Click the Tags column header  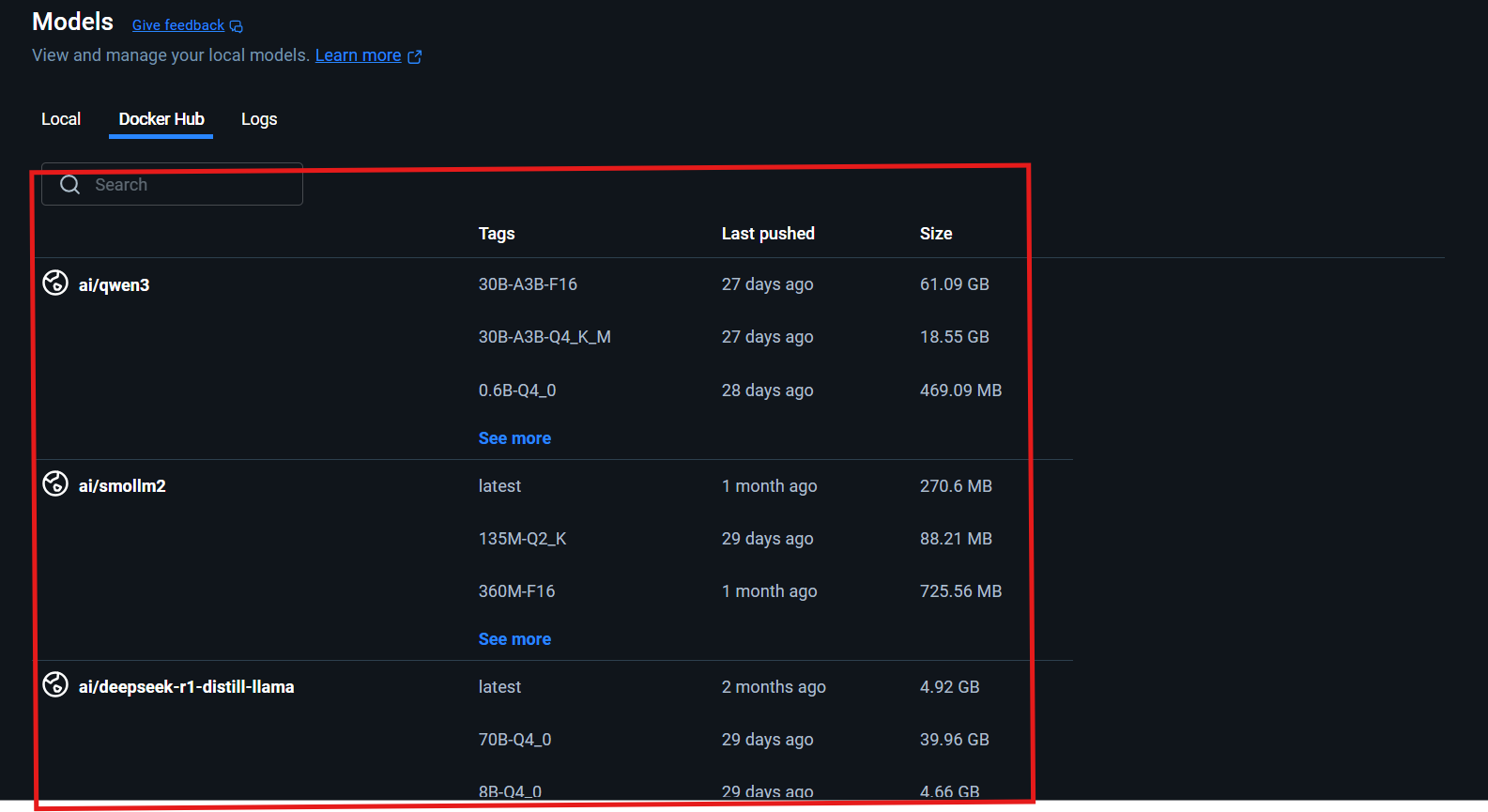tap(497, 234)
